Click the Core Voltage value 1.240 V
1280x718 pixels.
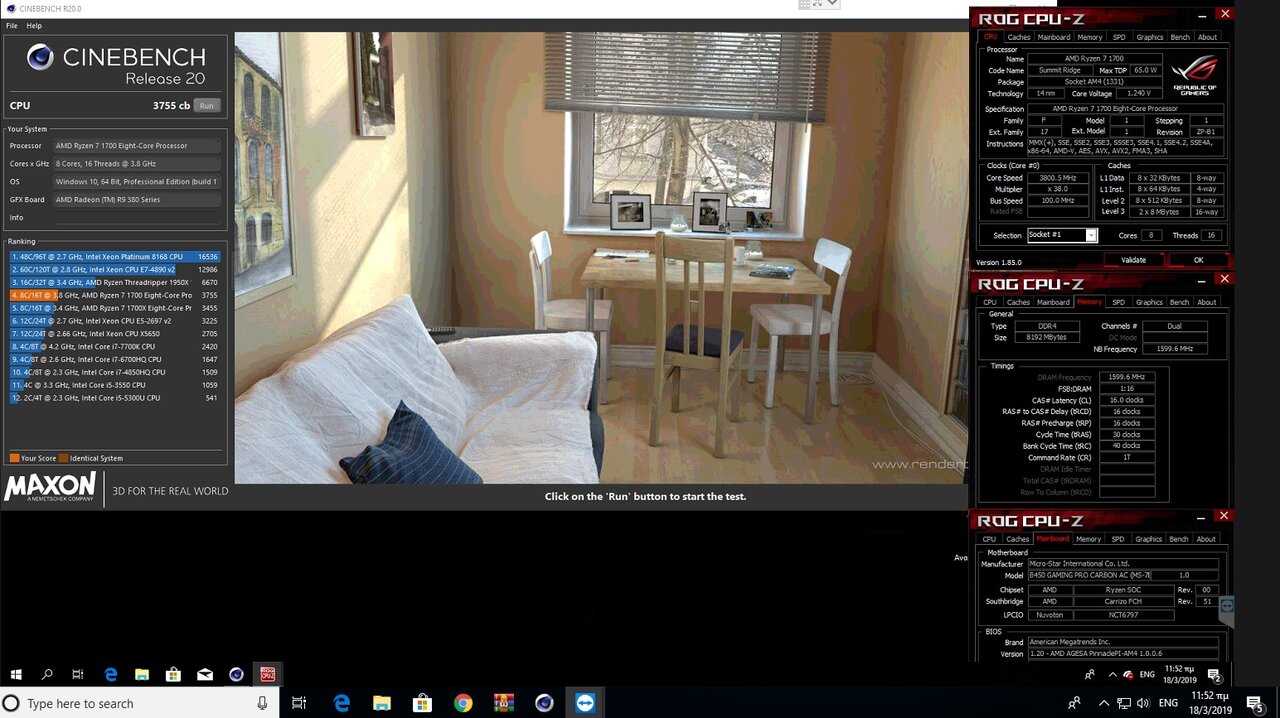pyautogui.click(x=1137, y=93)
